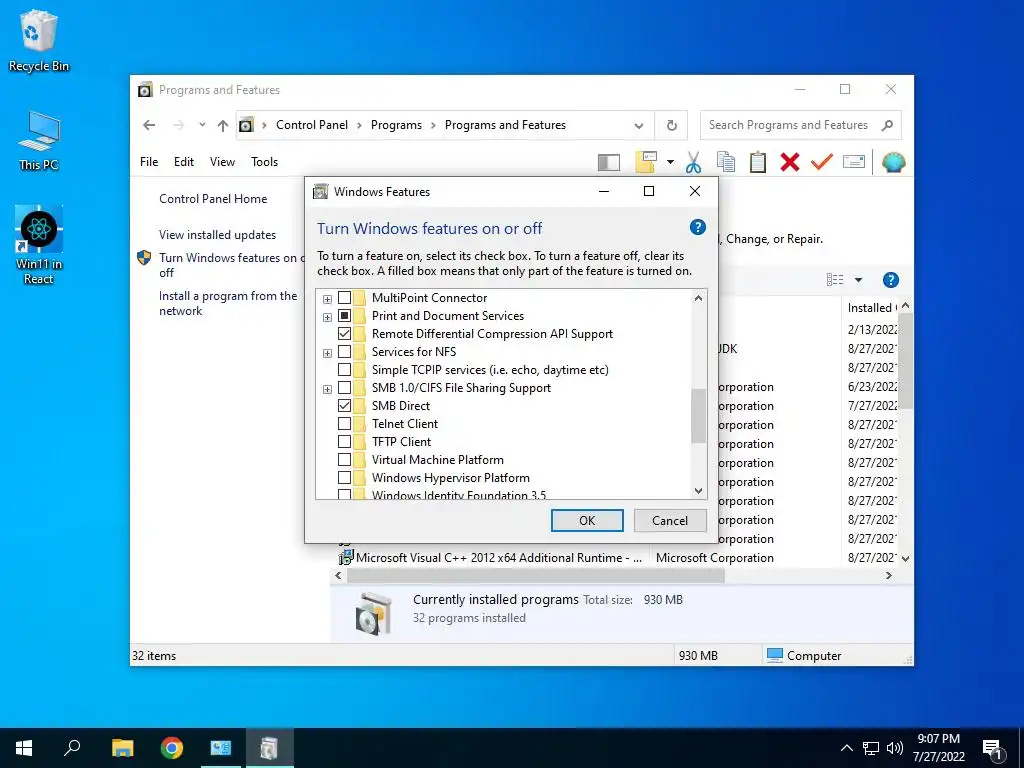Open the view options dropdown arrow
This screenshot has height=768, width=1024.
(x=858, y=280)
